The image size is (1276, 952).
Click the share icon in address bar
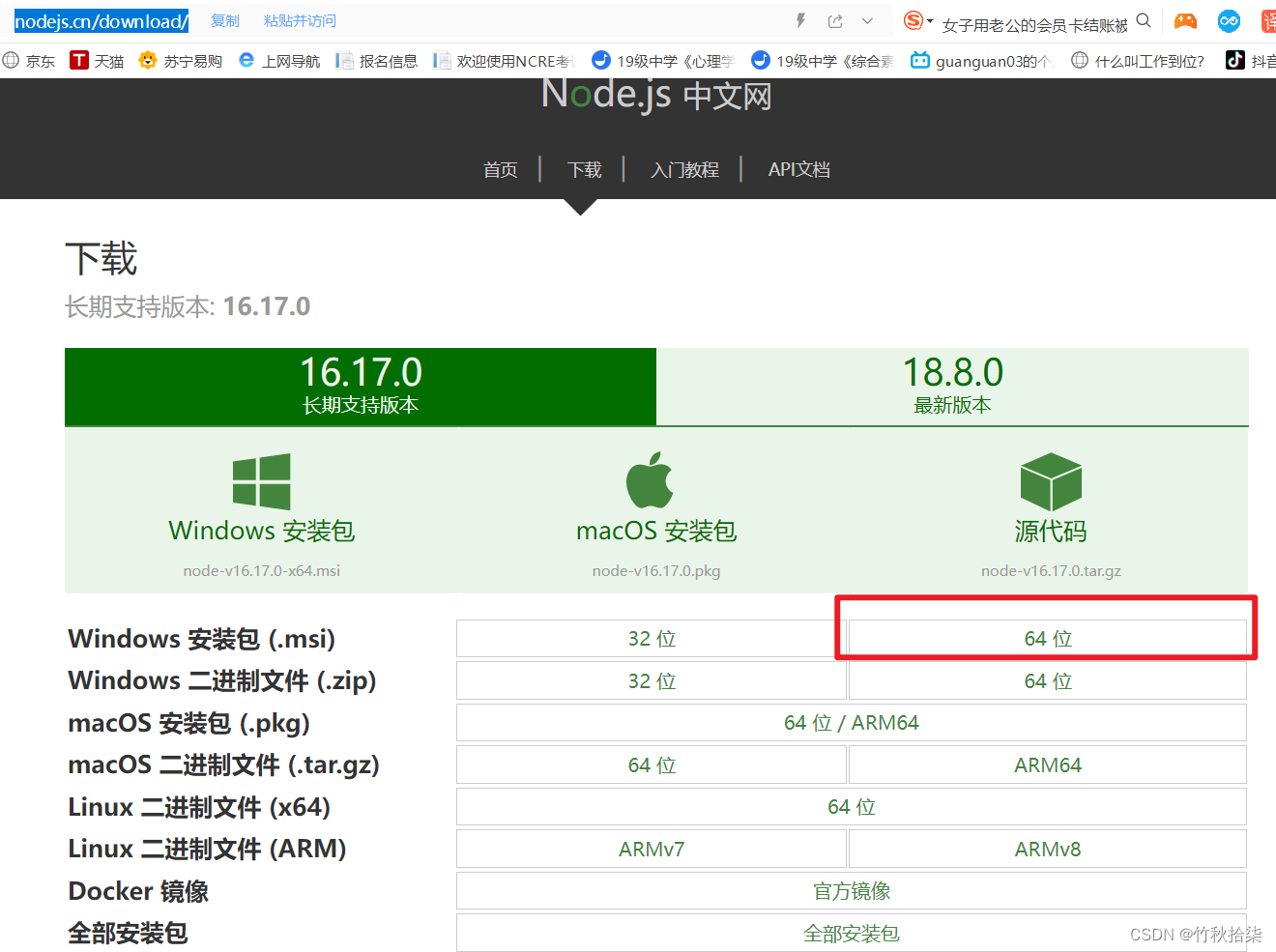coord(835,20)
